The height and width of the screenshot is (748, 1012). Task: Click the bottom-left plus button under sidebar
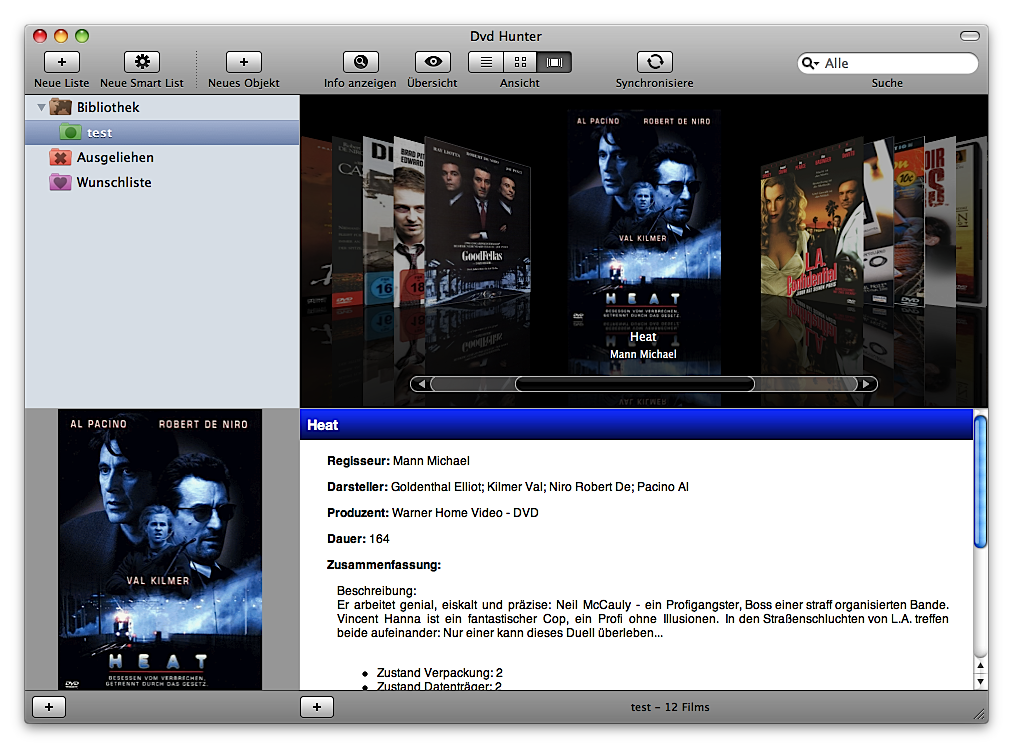[49, 707]
